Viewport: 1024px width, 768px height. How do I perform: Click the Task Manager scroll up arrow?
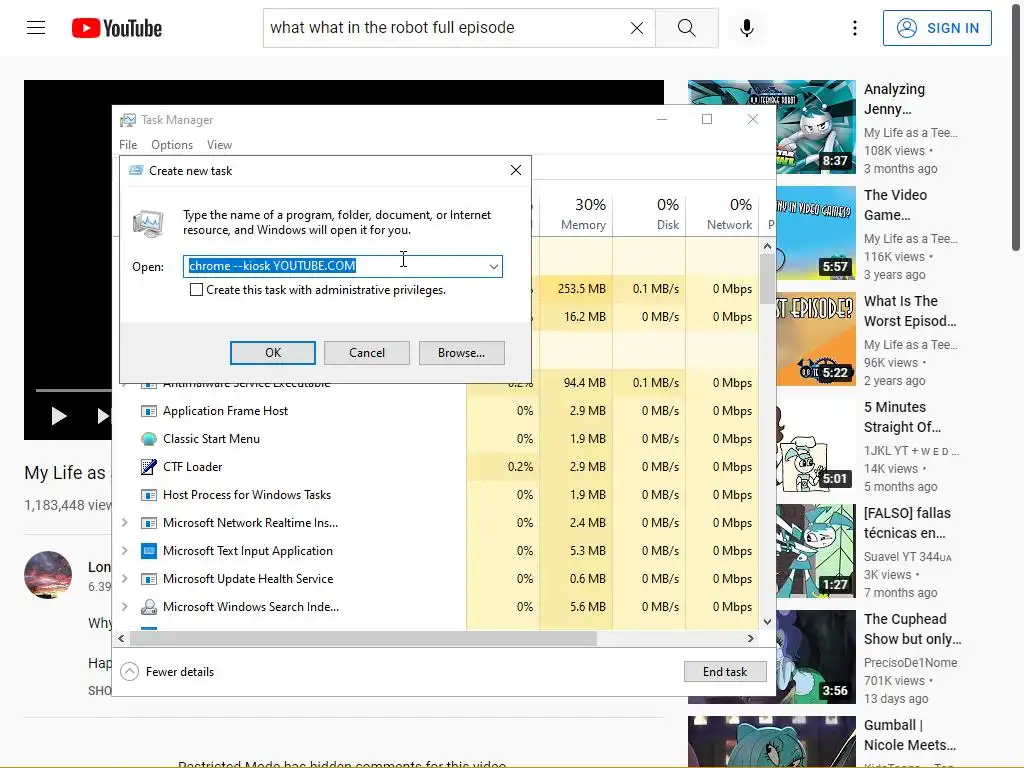(767, 246)
